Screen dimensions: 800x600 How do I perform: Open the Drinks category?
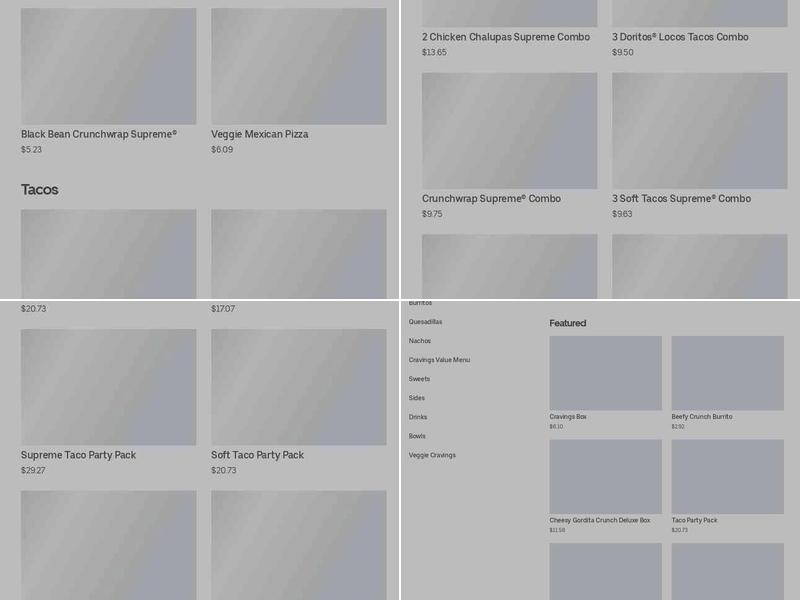click(x=418, y=417)
